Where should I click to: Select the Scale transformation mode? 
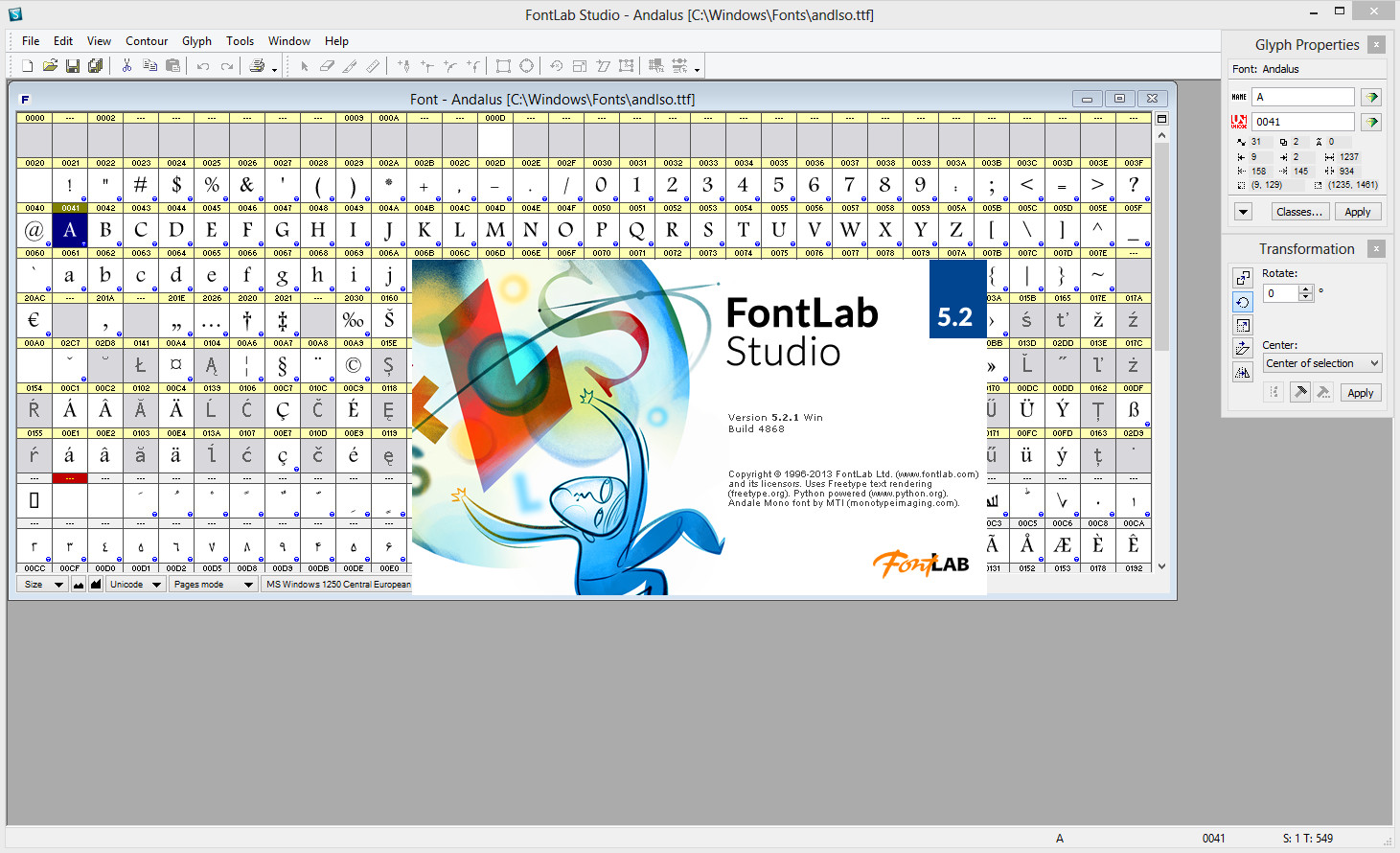tap(1243, 325)
